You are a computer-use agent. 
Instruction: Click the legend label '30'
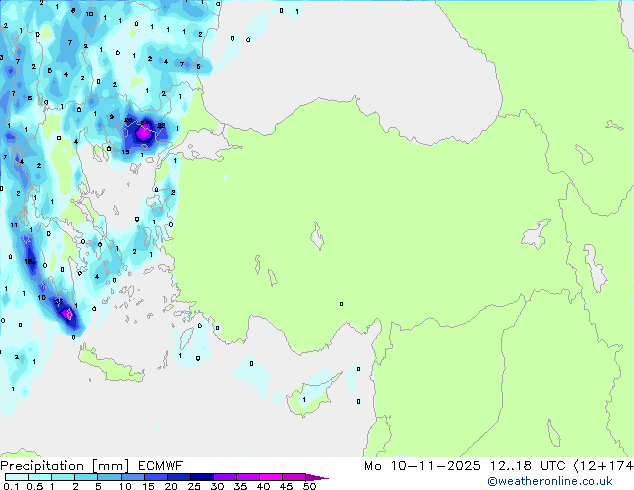click(217, 486)
